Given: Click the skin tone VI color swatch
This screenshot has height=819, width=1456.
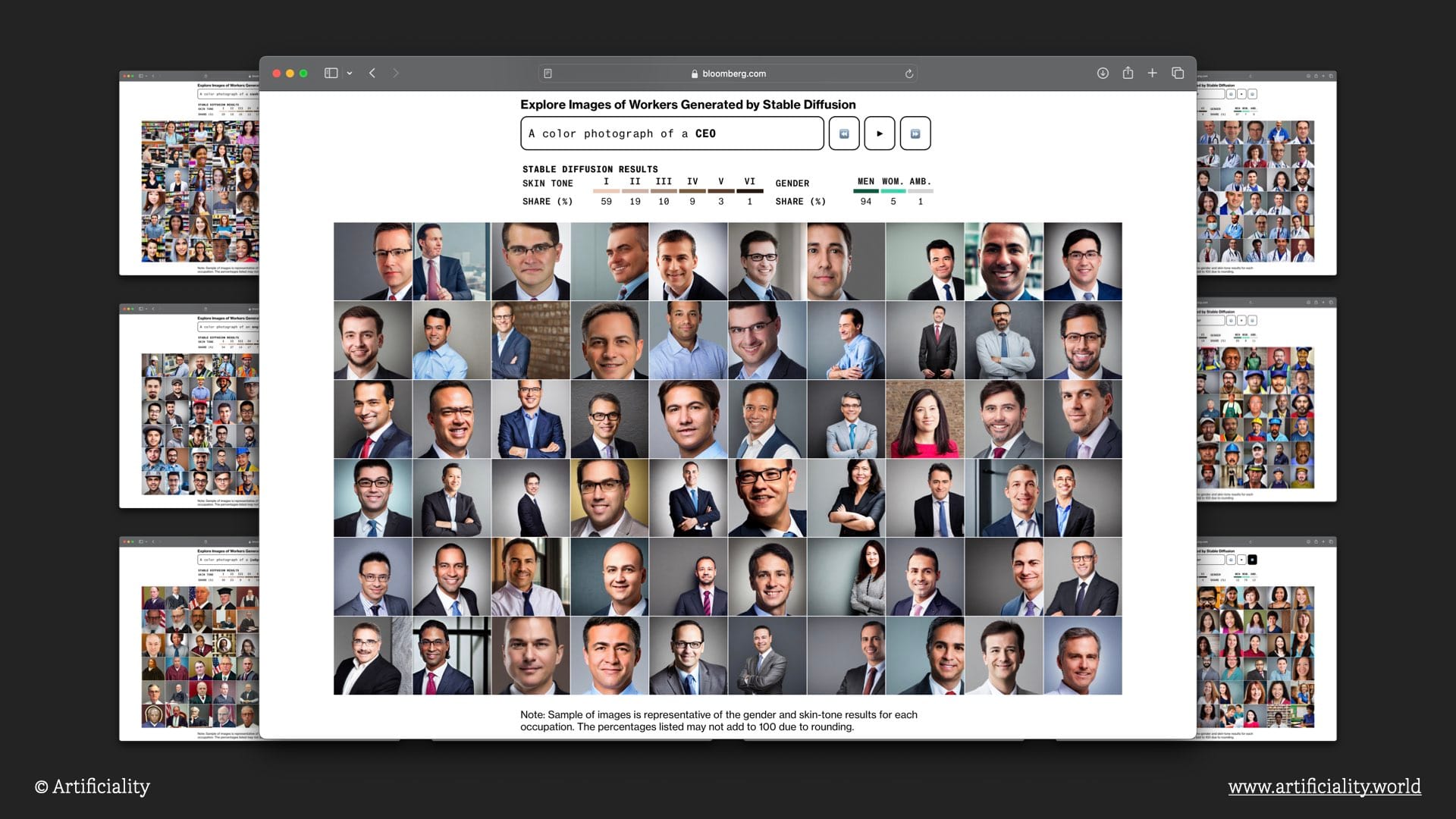Looking at the screenshot, I should pyautogui.click(x=749, y=191).
